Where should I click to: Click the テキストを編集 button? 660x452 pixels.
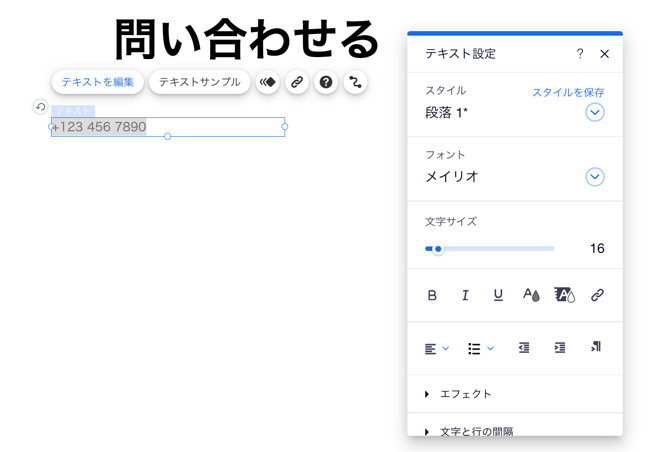click(98, 82)
